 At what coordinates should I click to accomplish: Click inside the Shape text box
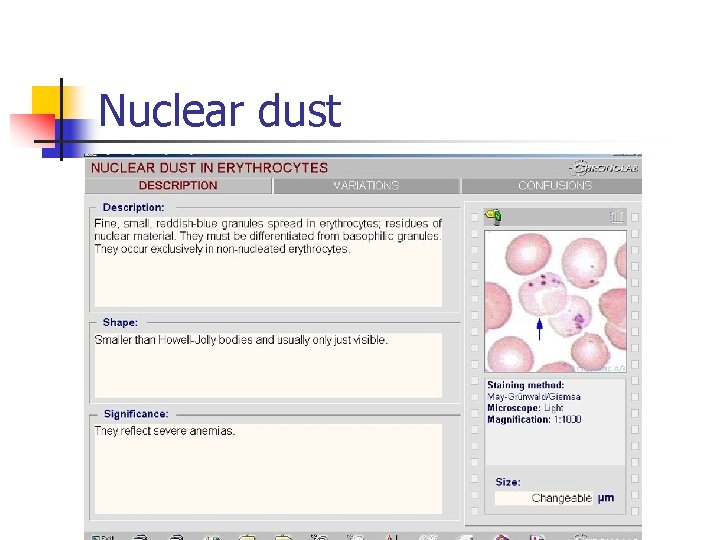click(x=268, y=365)
